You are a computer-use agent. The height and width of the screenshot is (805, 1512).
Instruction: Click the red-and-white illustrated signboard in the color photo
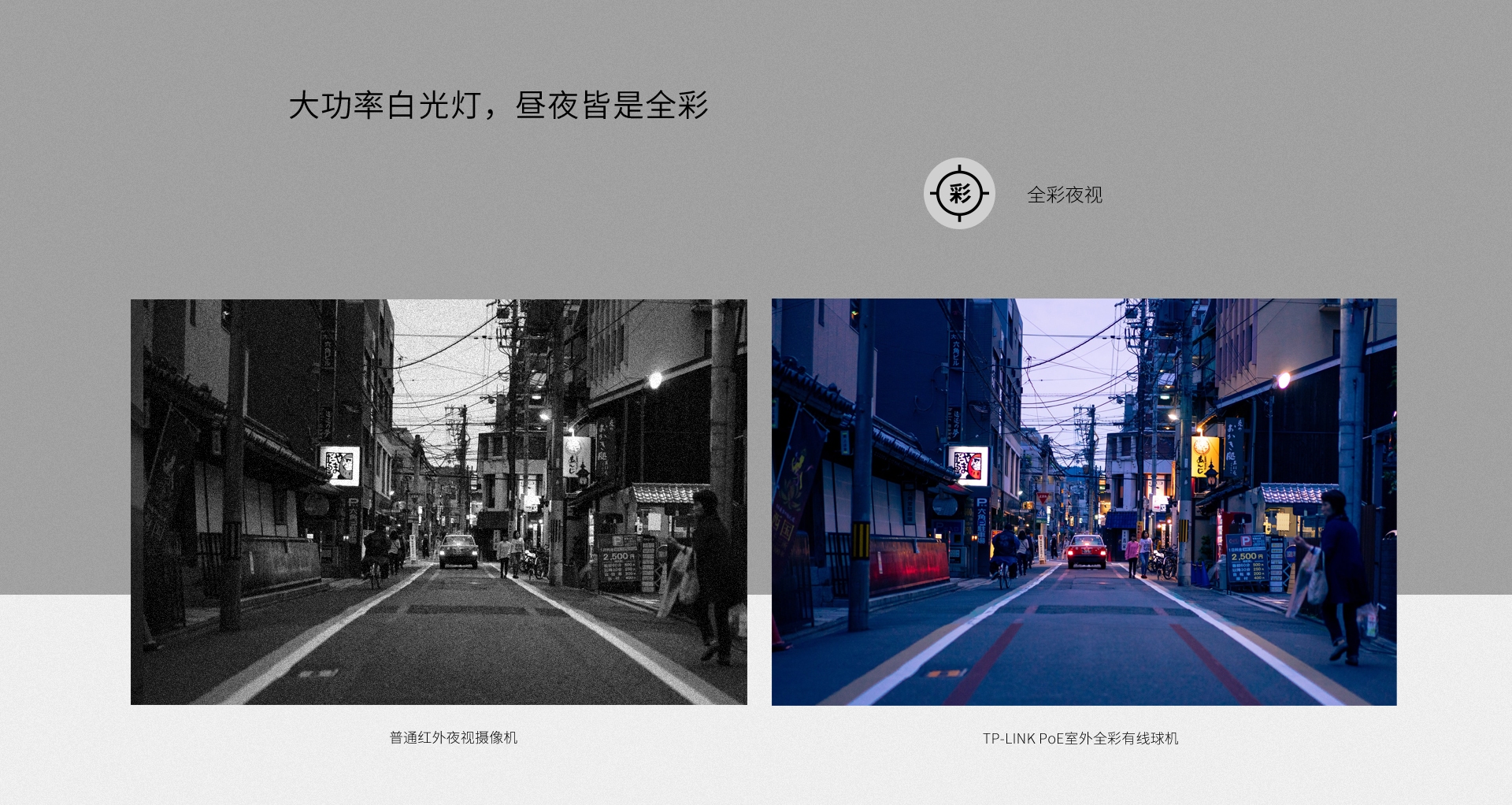968,465
